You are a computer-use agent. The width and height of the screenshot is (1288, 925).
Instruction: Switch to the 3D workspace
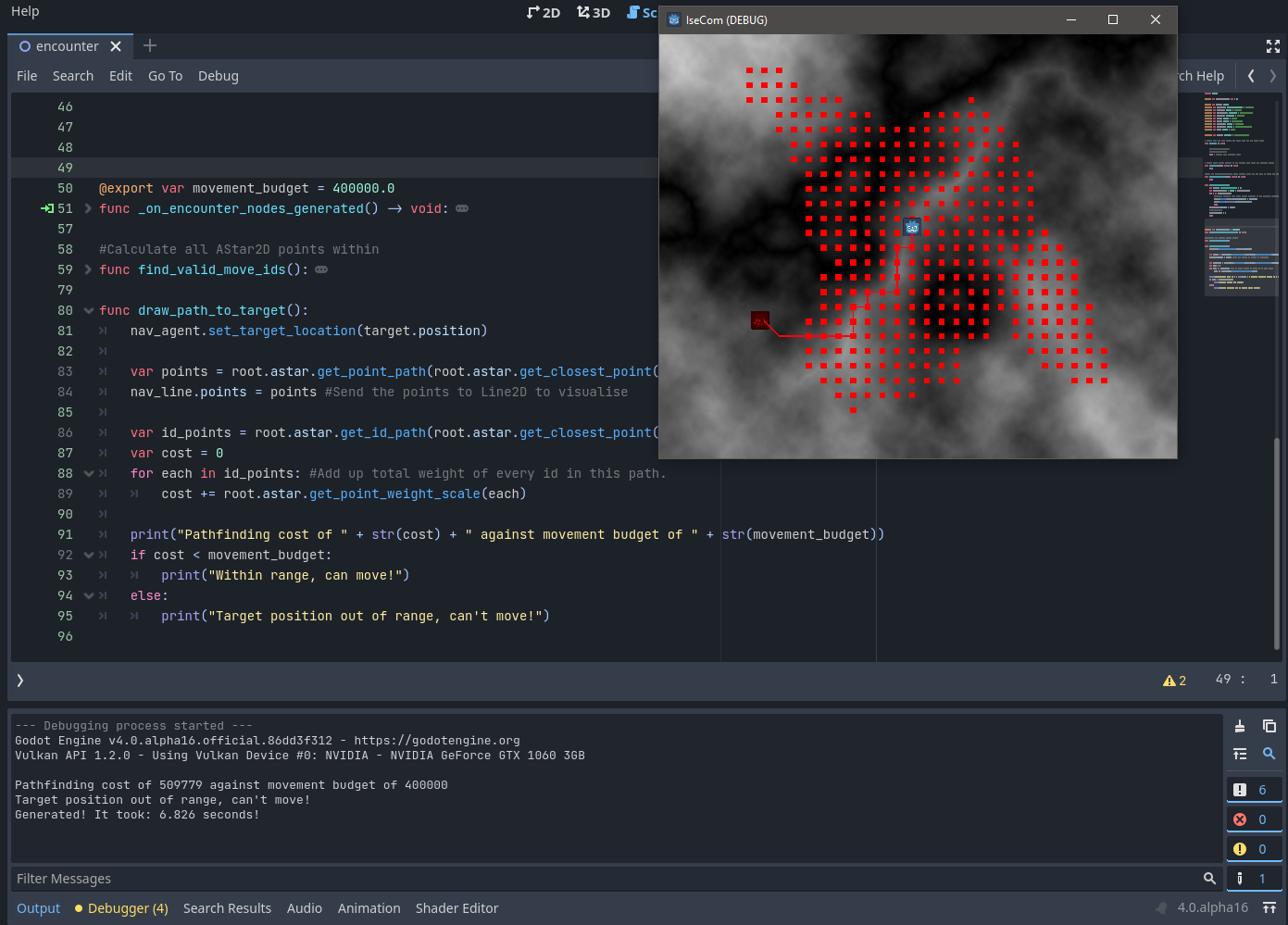tap(594, 12)
